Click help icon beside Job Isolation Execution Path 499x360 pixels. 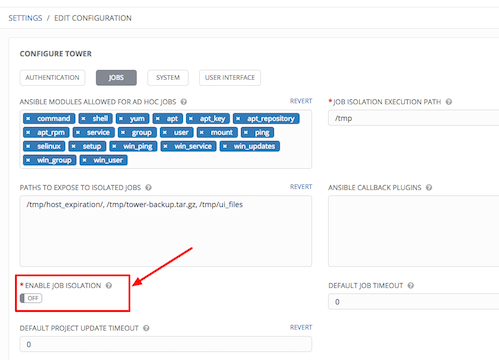click(x=449, y=102)
